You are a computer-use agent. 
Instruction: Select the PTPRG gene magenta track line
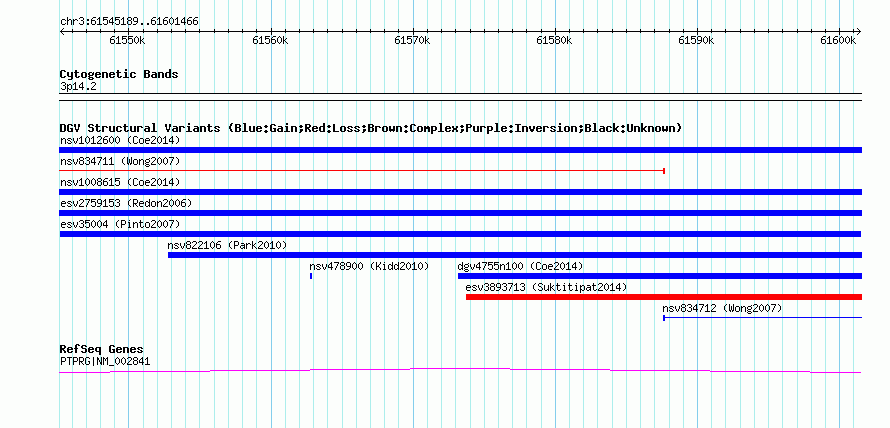click(x=460, y=371)
